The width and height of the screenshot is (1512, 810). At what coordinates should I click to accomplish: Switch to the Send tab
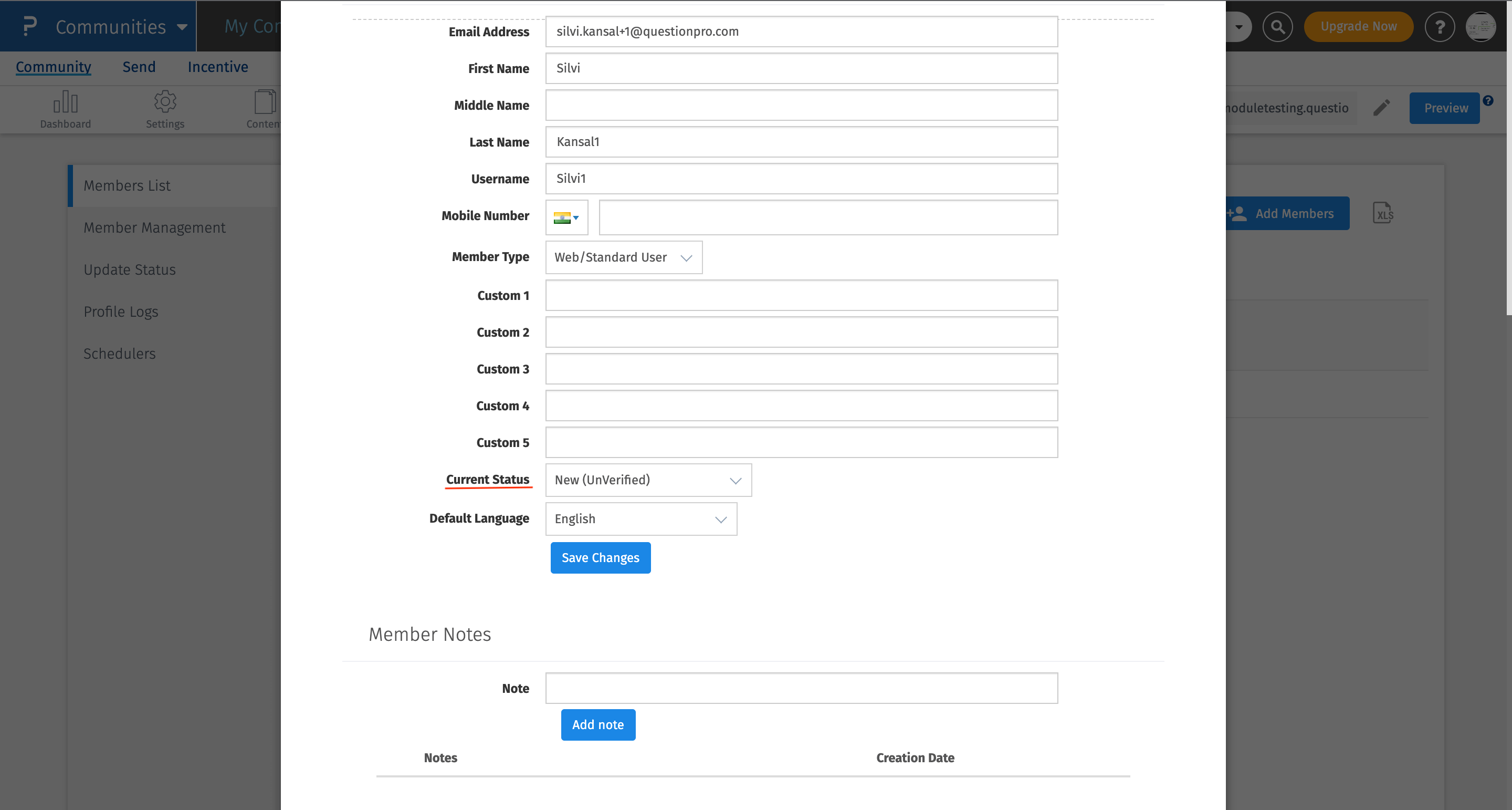point(138,66)
